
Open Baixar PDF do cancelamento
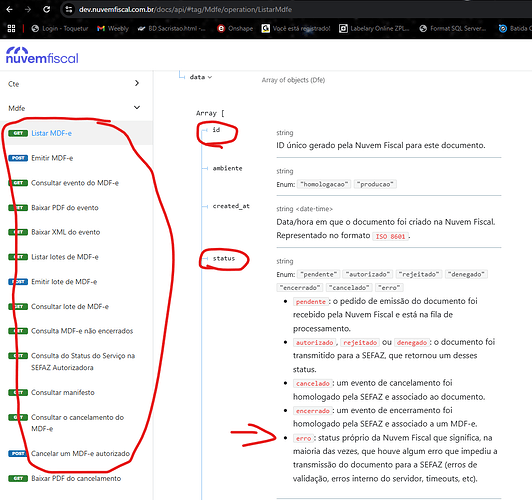(x=76, y=478)
